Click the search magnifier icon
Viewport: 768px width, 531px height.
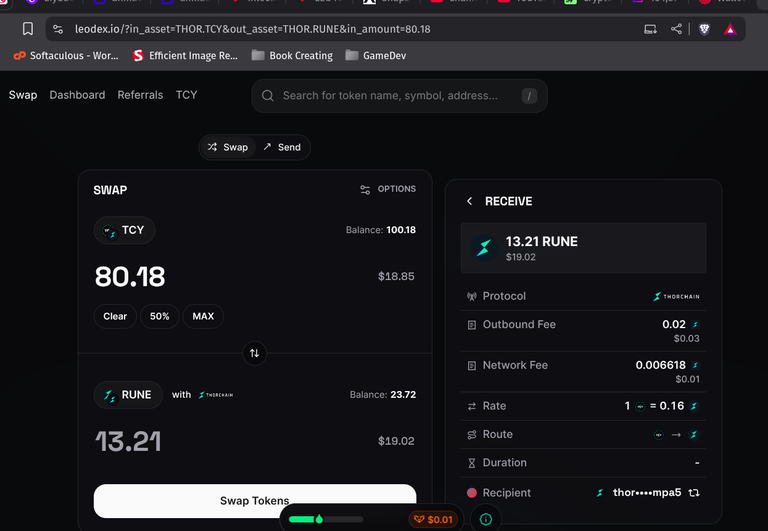[267, 96]
